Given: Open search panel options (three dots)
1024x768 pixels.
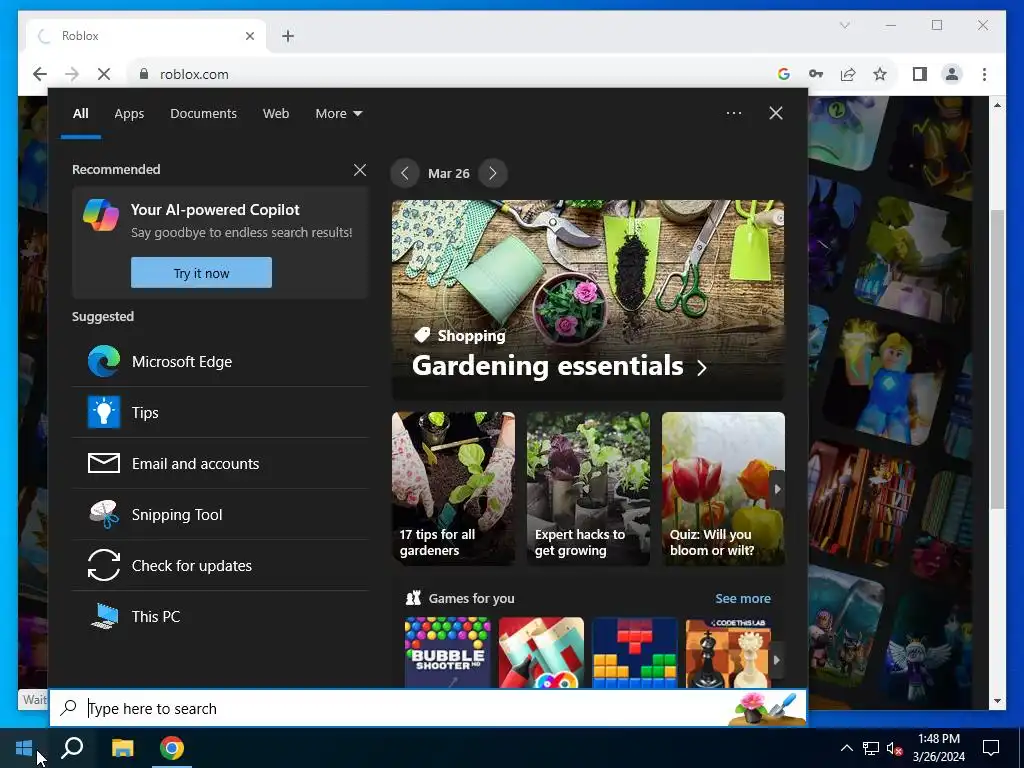Looking at the screenshot, I should tap(734, 113).
